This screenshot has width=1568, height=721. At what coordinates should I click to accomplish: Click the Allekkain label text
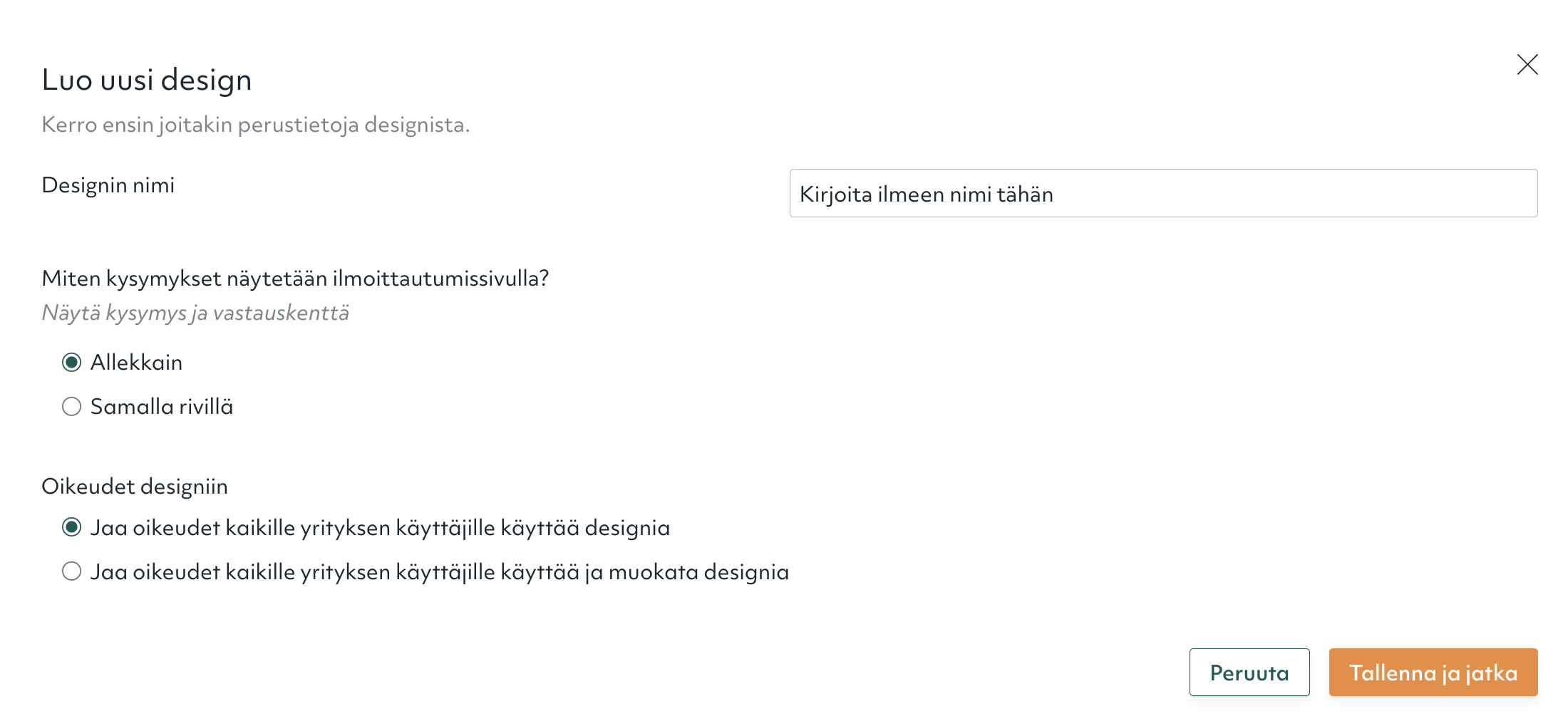click(x=136, y=363)
